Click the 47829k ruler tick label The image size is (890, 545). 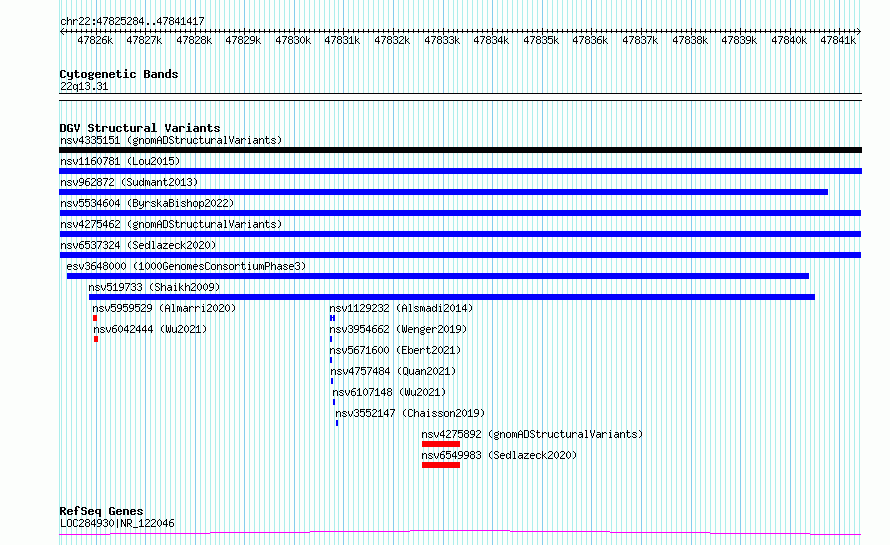point(244,40)
